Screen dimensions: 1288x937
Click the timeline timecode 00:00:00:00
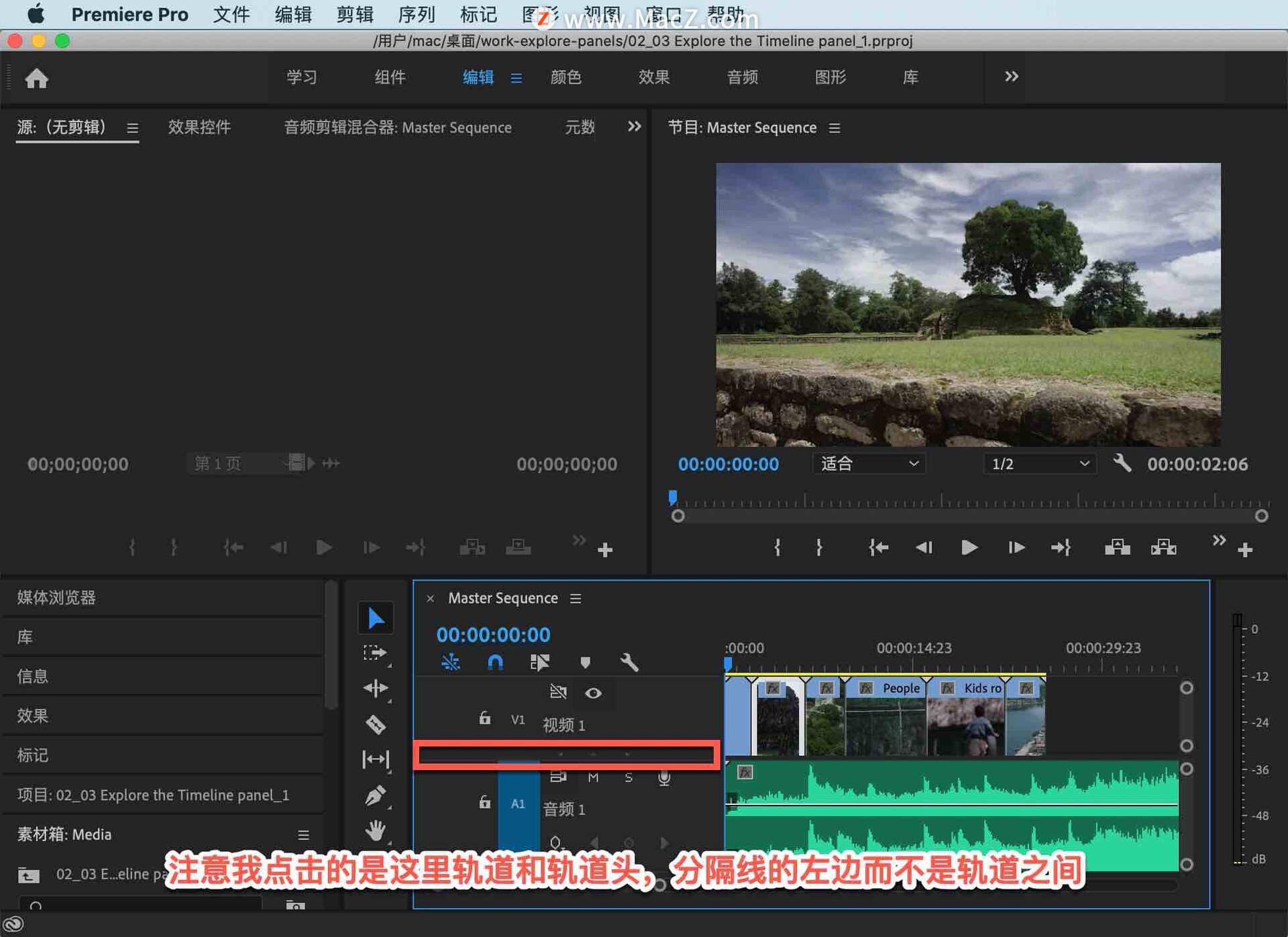click(x=493, y=635)
